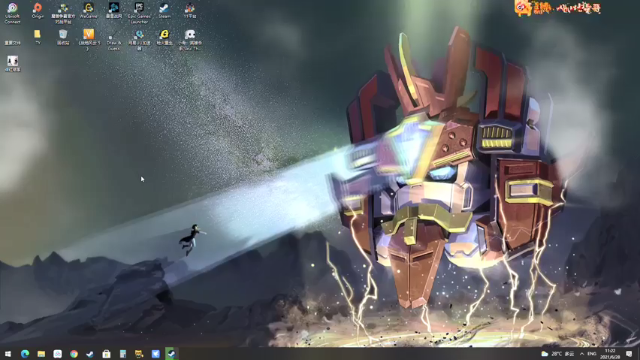The image size is (640, 360).
Task: Open the Draw & Guess shortcut
Action: (113, 39)
